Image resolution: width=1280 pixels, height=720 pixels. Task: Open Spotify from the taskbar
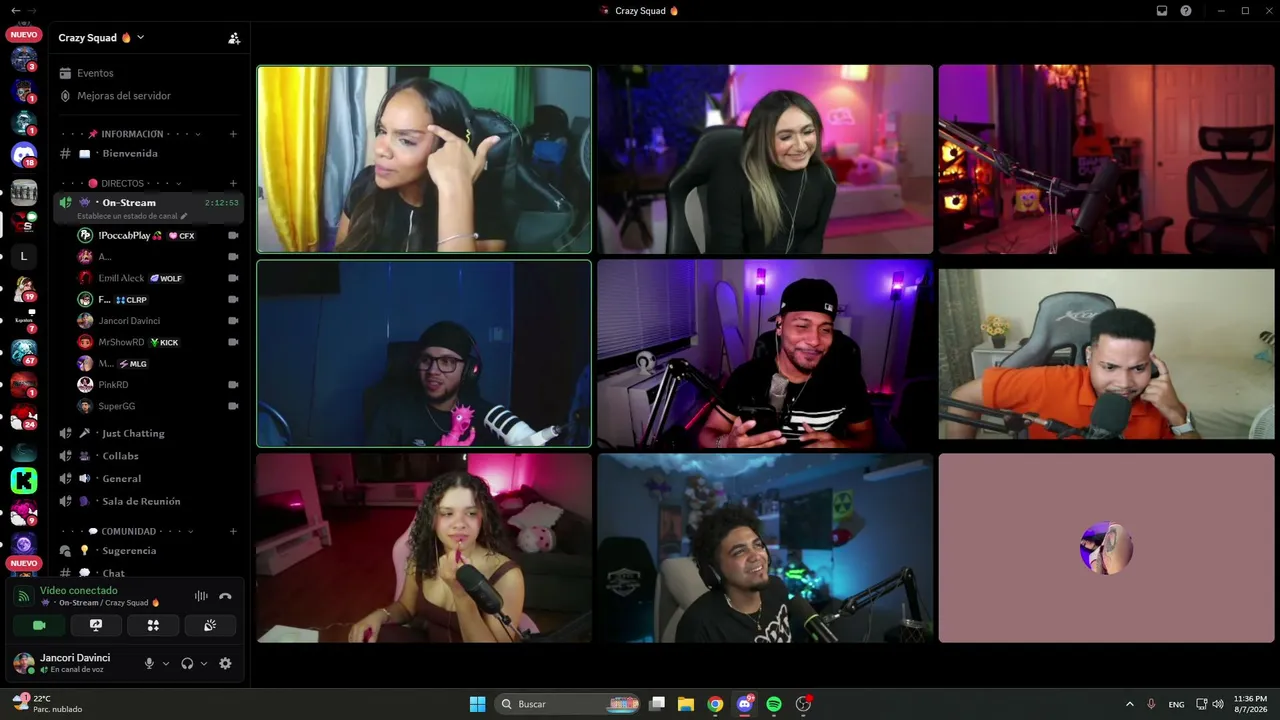(x=774, y=704)
